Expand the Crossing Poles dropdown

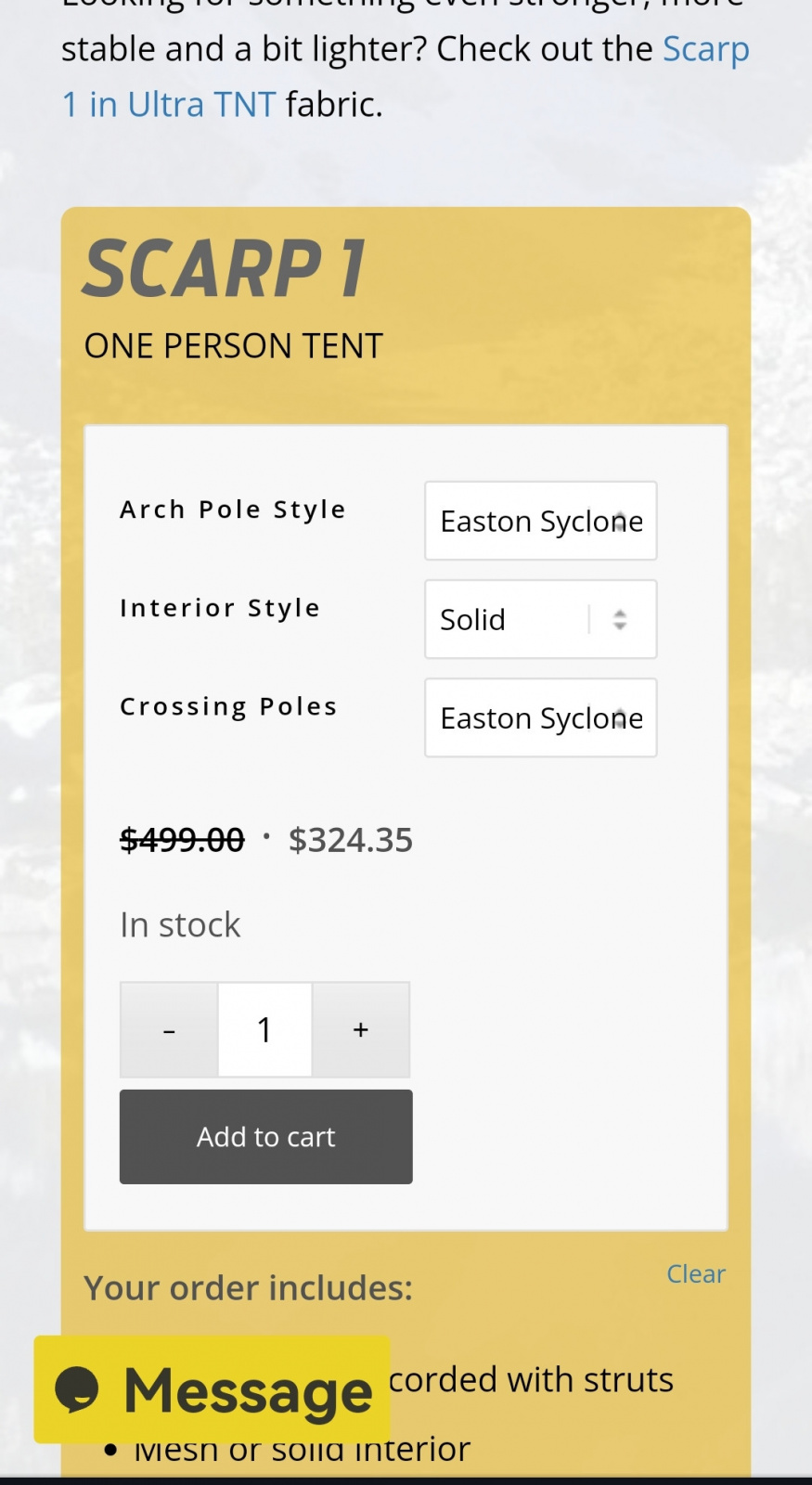(x=540, y=717)
